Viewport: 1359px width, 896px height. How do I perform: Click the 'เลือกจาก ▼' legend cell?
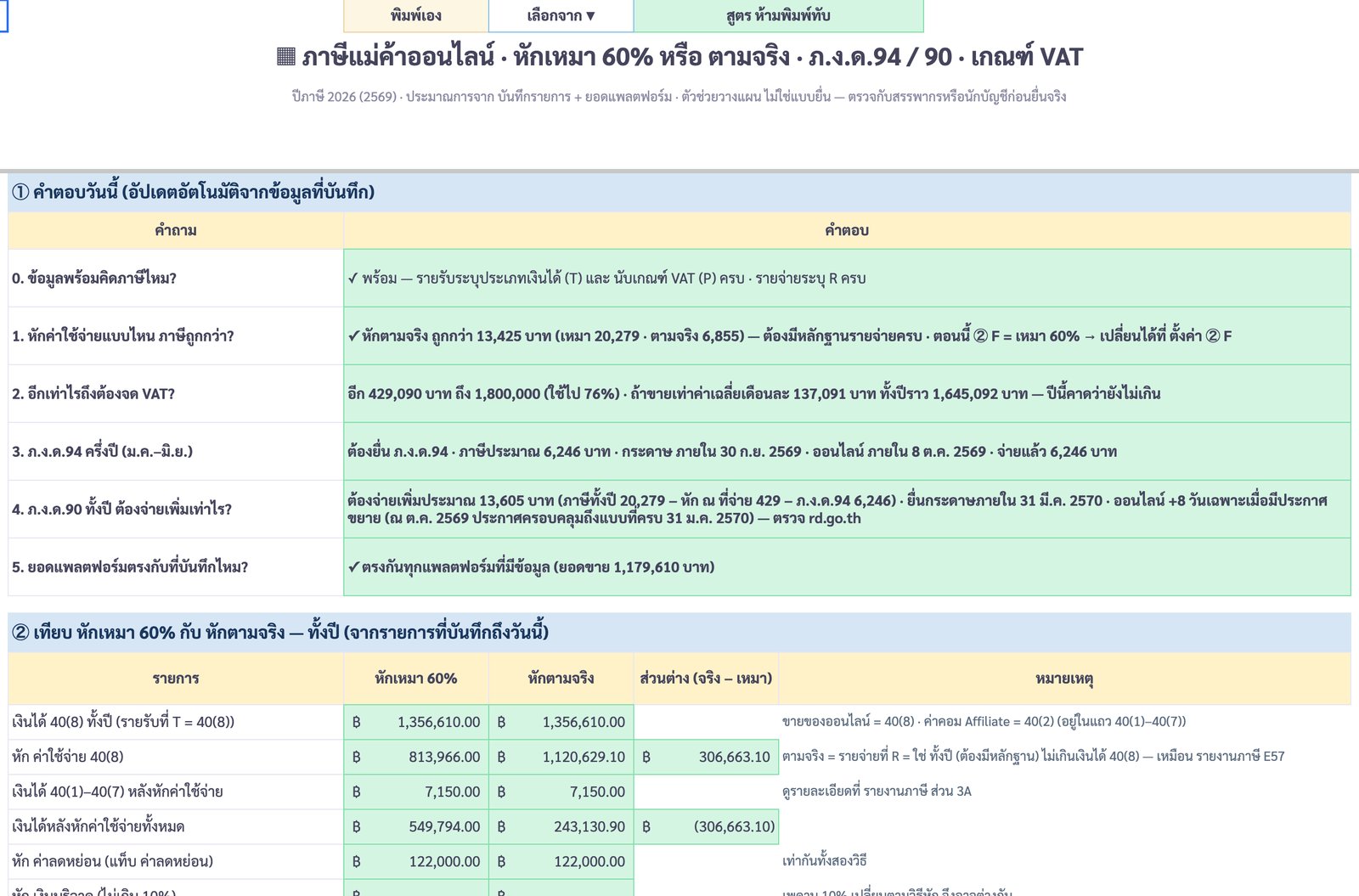click(561, 15)
